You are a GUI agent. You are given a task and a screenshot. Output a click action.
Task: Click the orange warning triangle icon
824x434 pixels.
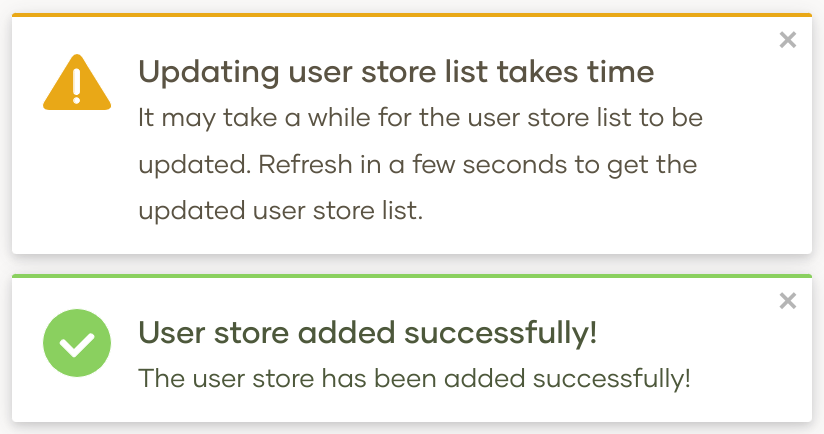tap(77, 82)
